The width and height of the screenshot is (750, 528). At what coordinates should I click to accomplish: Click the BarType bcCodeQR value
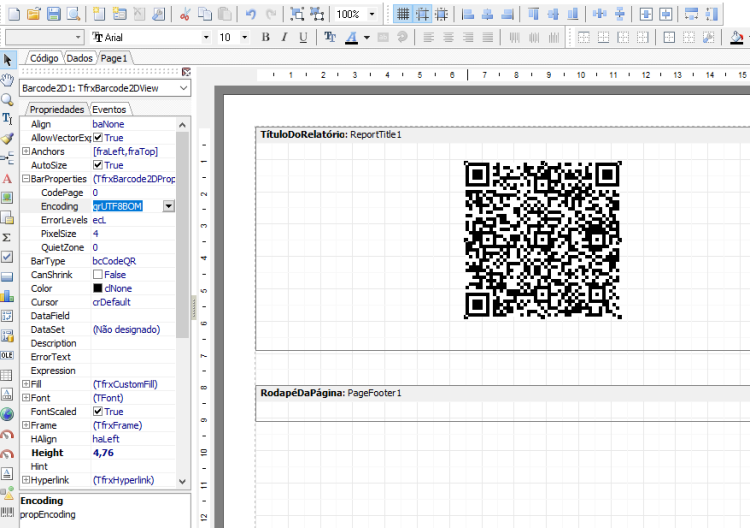114,261
